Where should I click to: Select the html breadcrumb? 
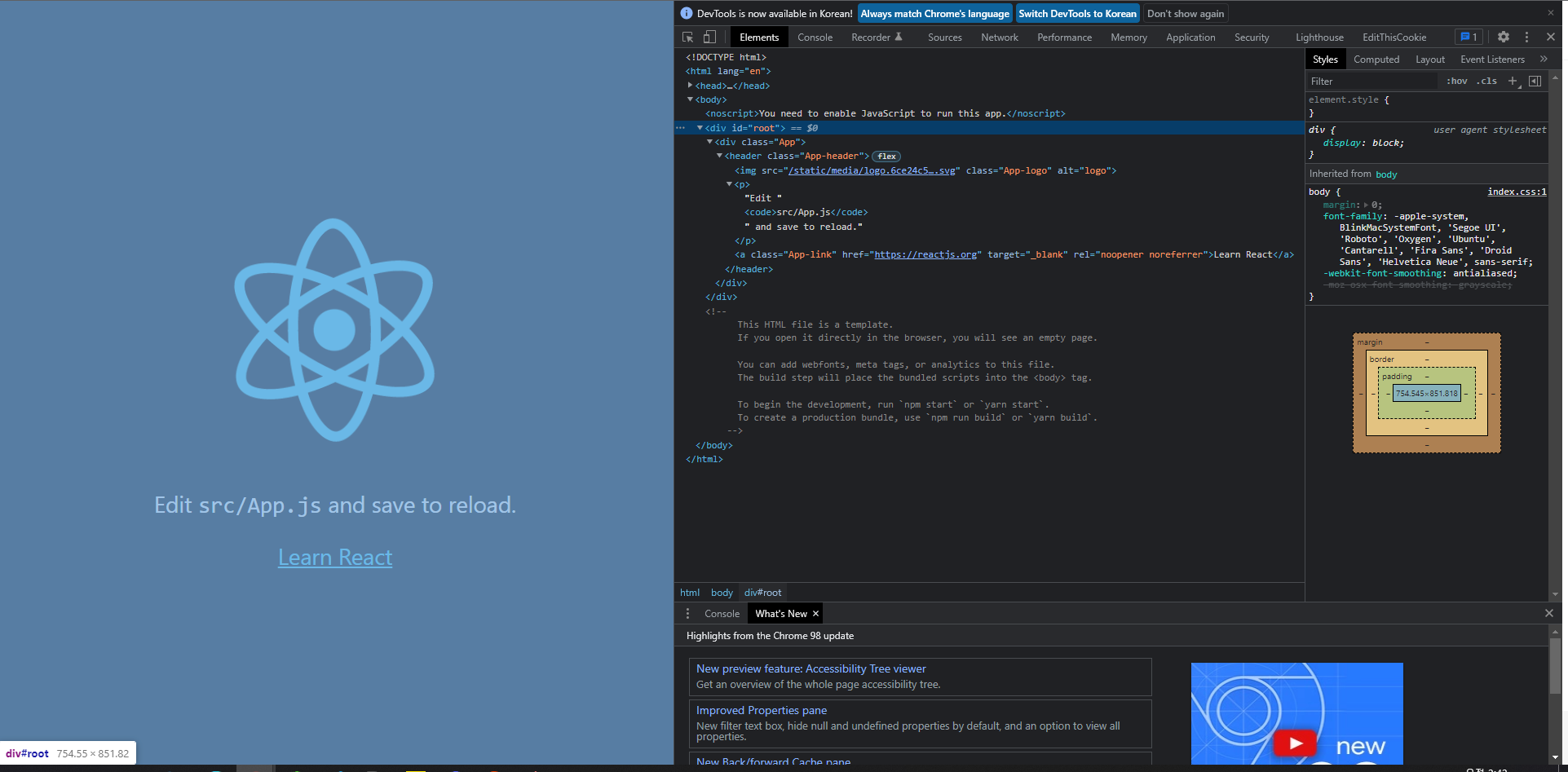tap(690, 593)
